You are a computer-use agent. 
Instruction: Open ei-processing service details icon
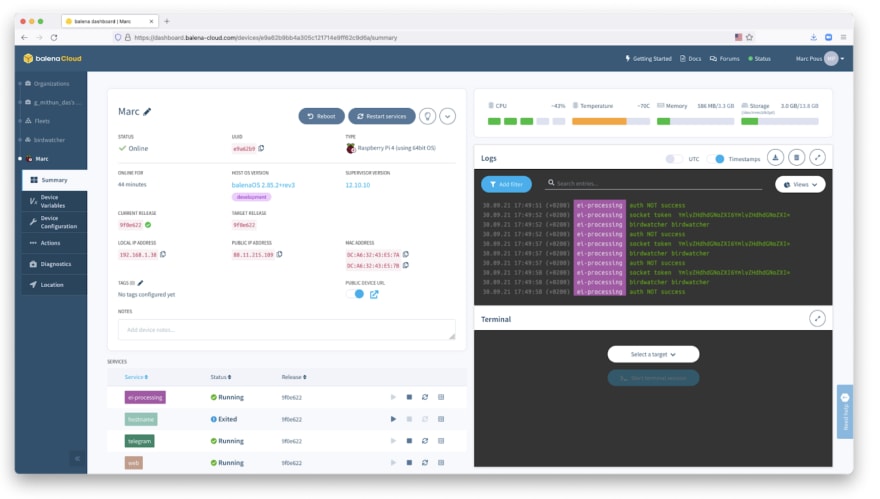click(441, 397)
